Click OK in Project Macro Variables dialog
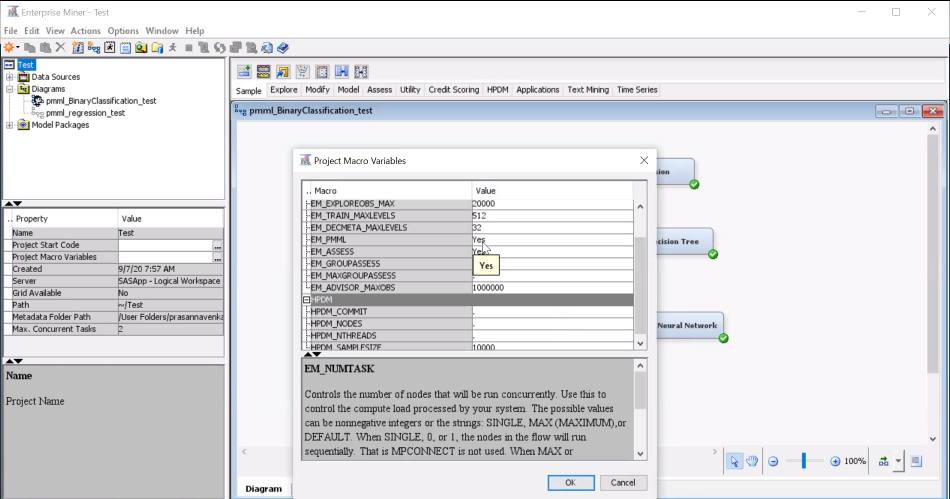The height and width of the screenshot is (499, 950). click(x=570, y=482)
